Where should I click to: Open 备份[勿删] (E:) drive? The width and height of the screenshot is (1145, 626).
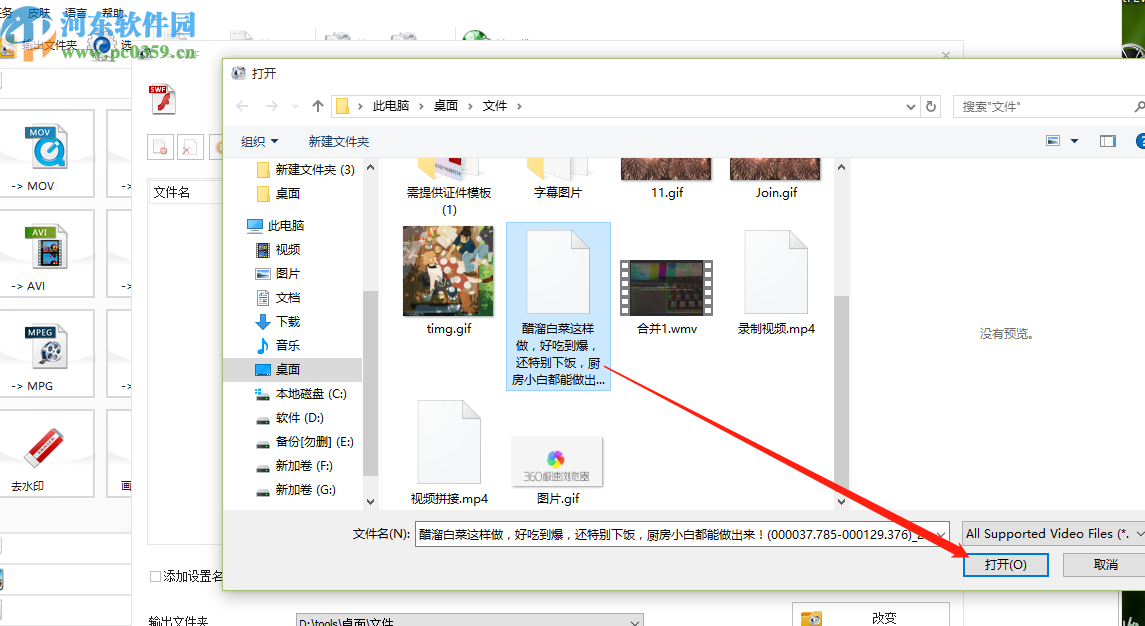(x=305, y=442)
